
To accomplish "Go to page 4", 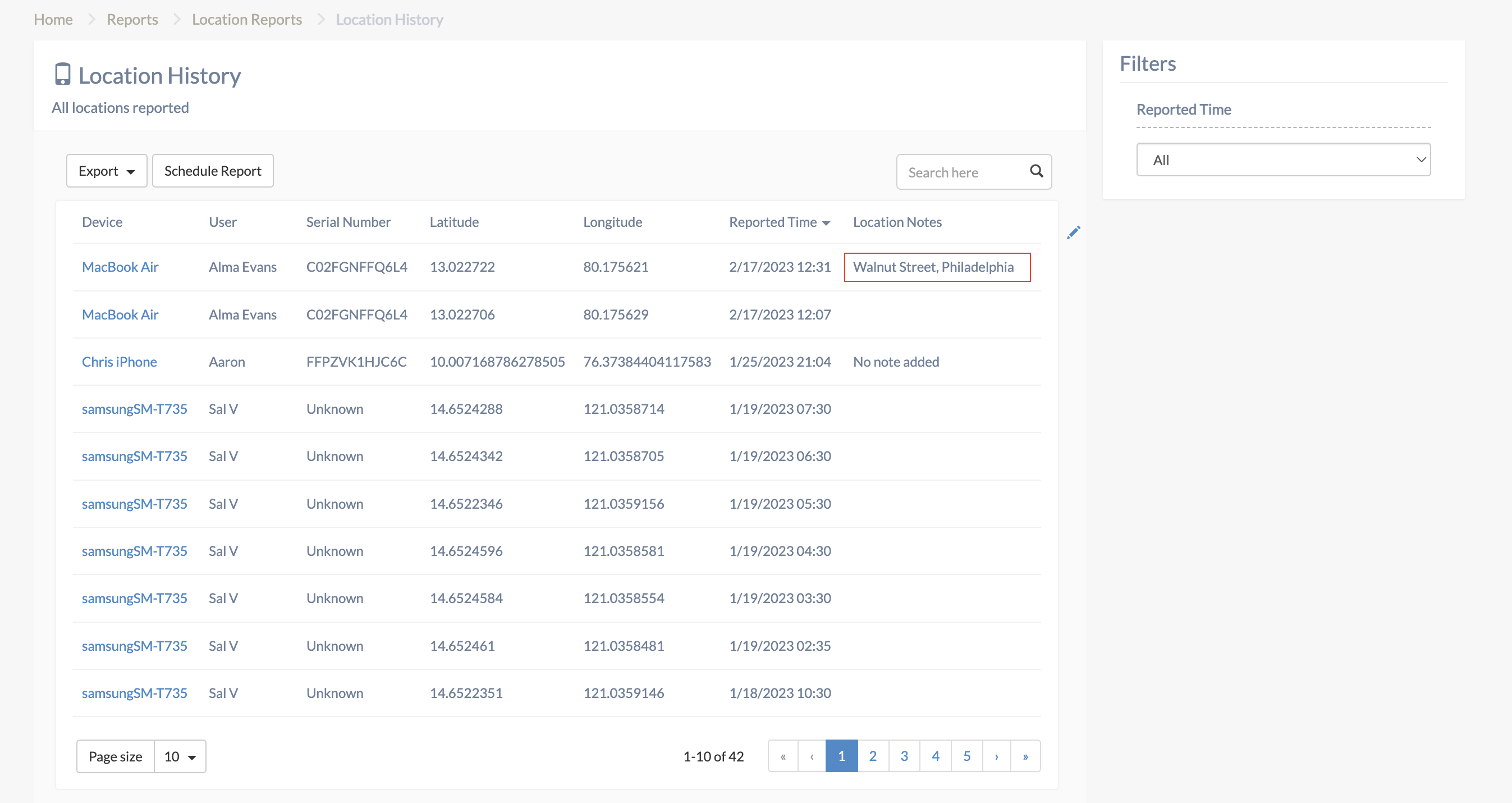I will (x=936, y=756).
